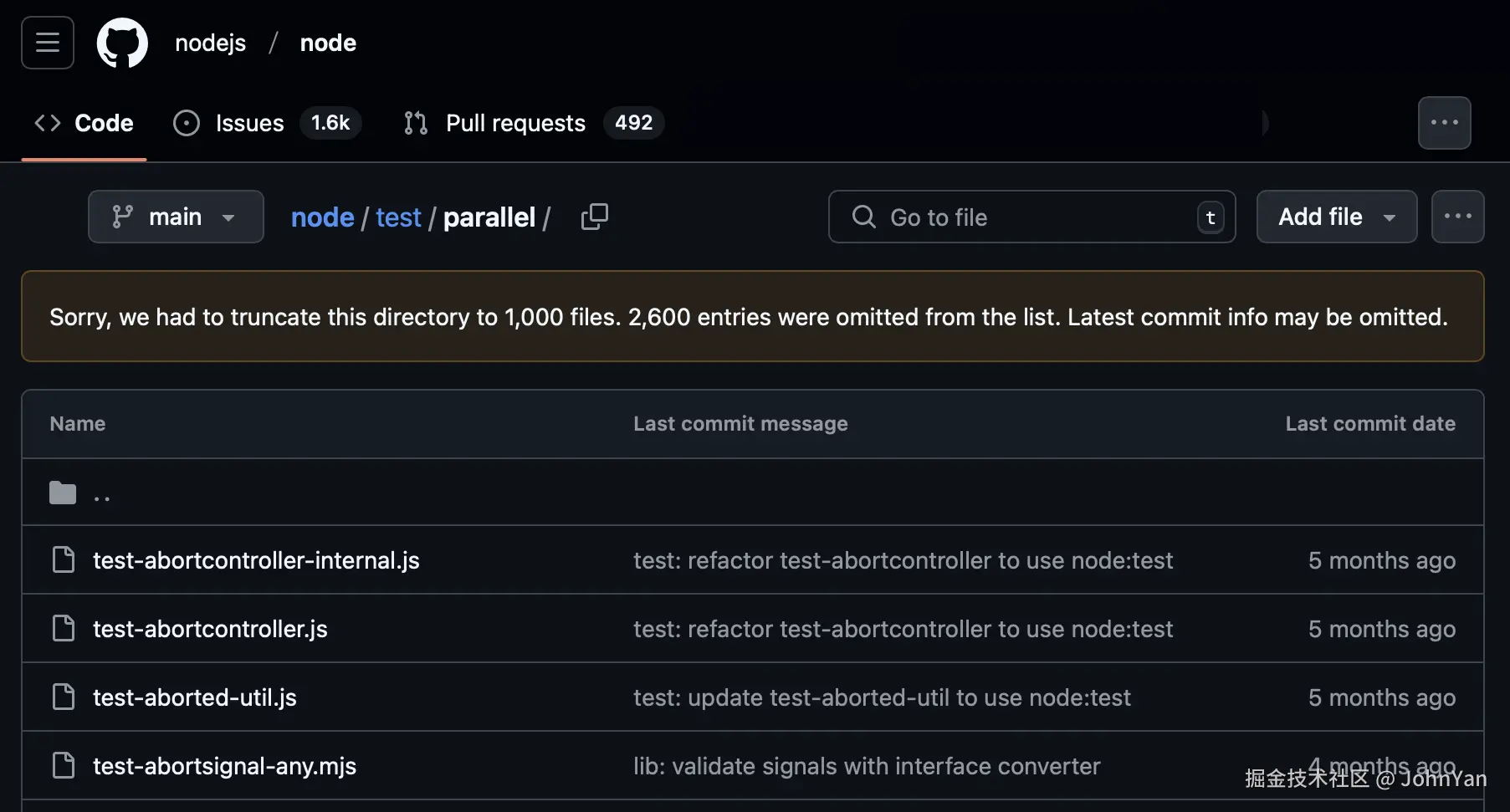
Task: Open the test-abortsignal-any.mjs file
Action: click(x=224, y=766)
